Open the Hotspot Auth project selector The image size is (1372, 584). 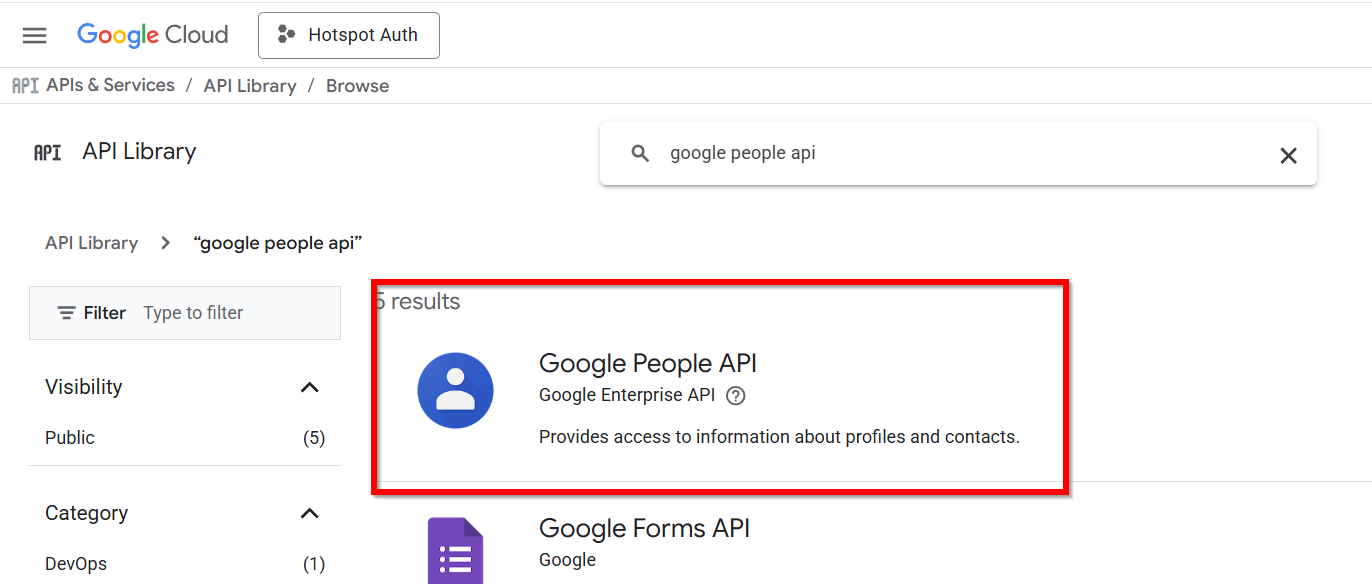pyautogui.click(x=348, y=36)
